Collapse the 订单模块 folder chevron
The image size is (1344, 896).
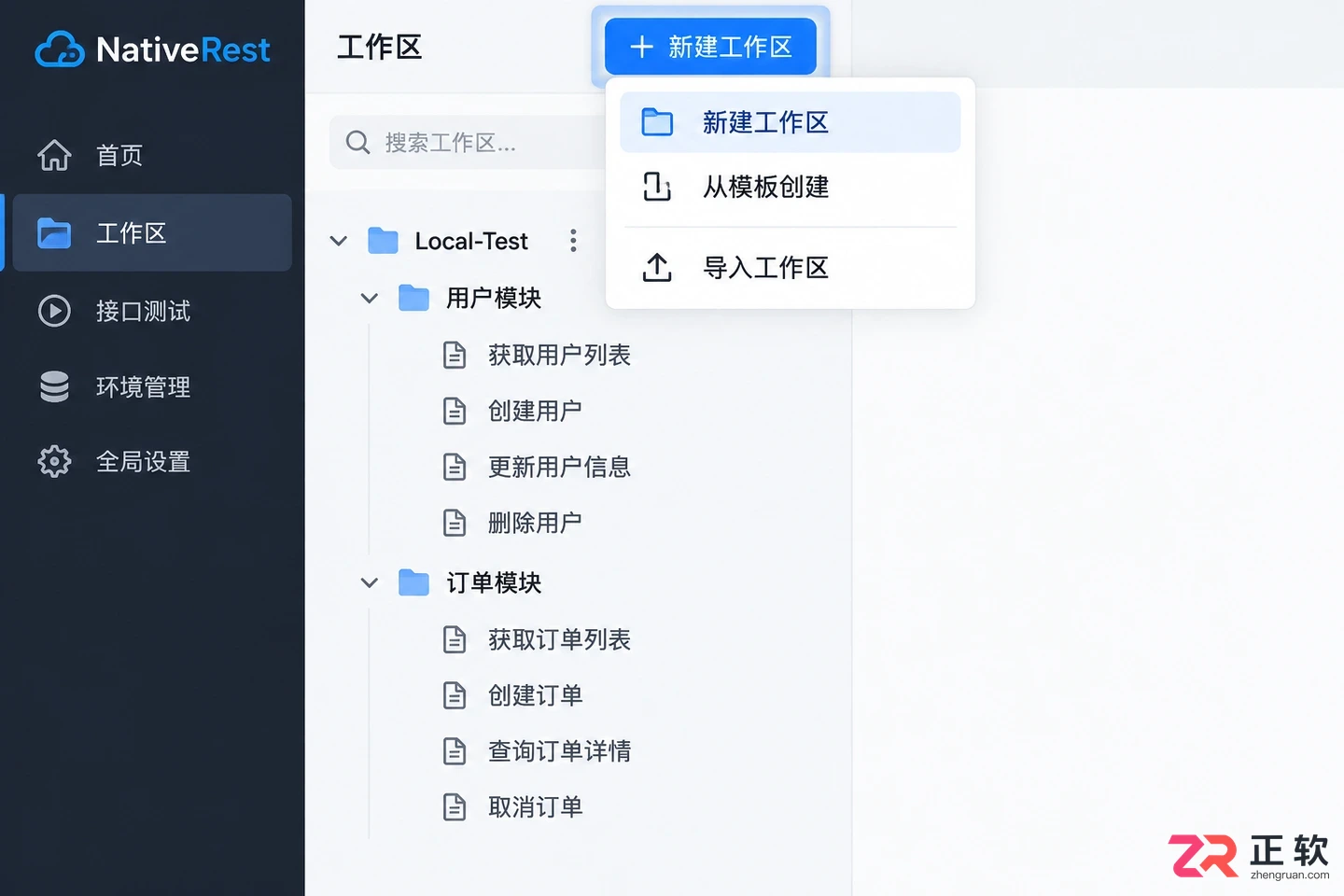point(370,582)
